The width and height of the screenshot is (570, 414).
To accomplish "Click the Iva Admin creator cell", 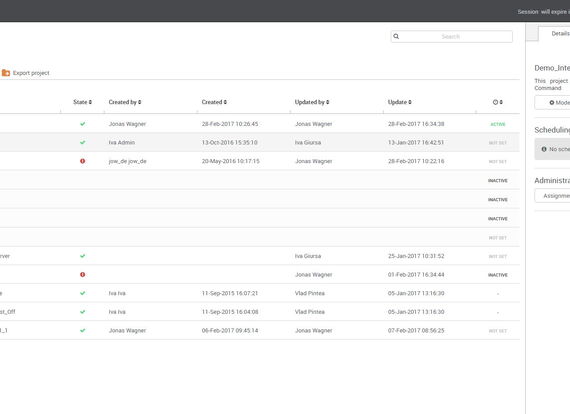I will coord(121,142).
